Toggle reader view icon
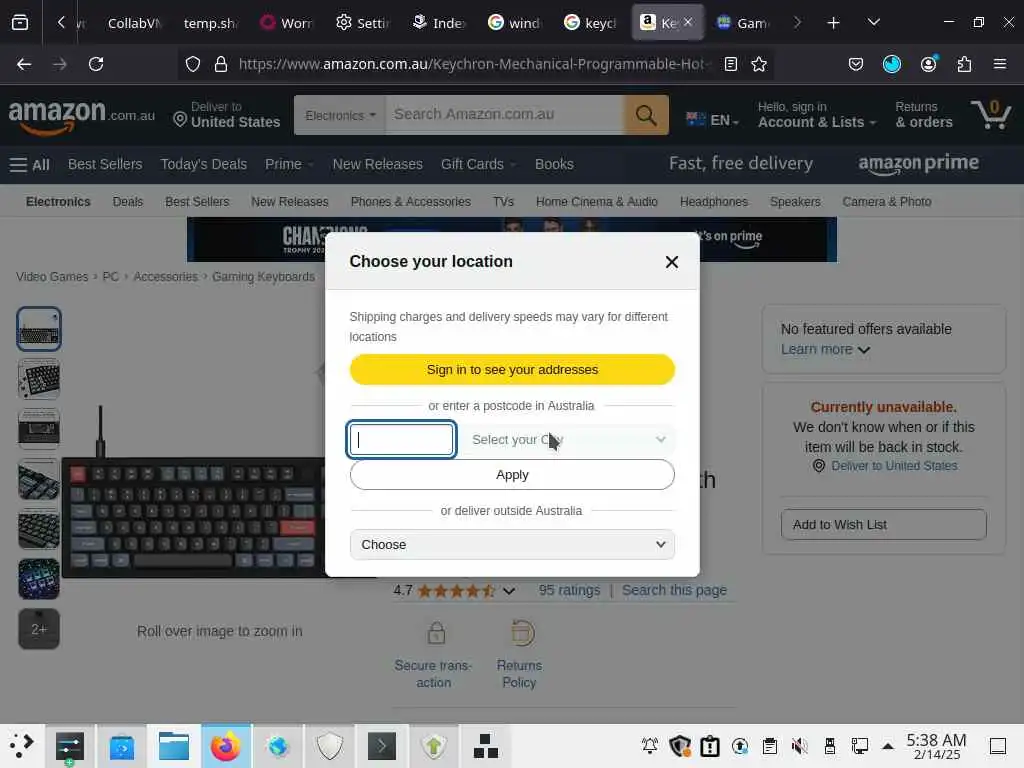Screen dimensions: 1024x768 point(731,64)
